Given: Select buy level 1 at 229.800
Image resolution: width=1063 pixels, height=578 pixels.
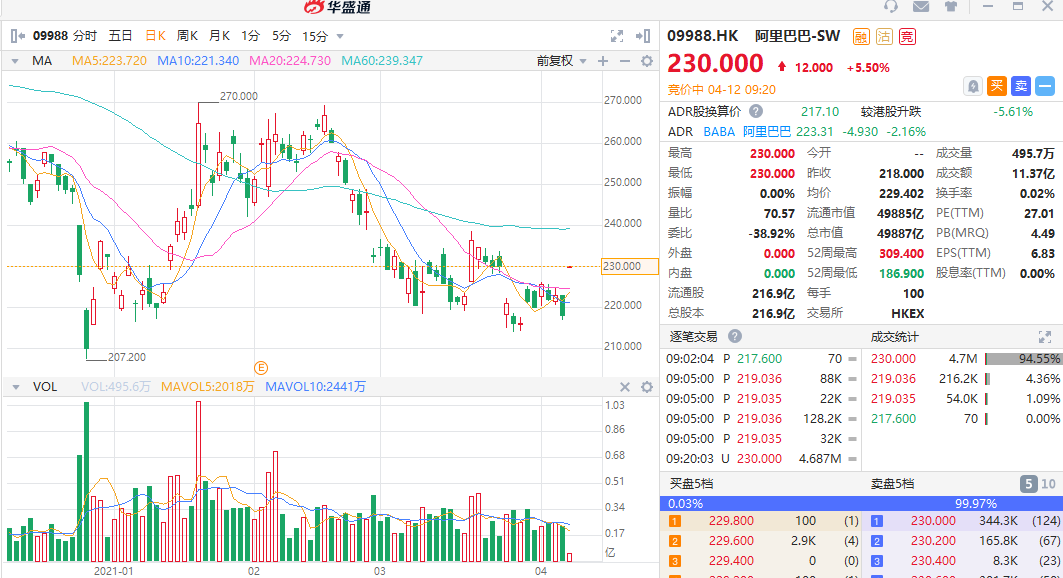Looking at the screenshot, I should click(763, 521).
